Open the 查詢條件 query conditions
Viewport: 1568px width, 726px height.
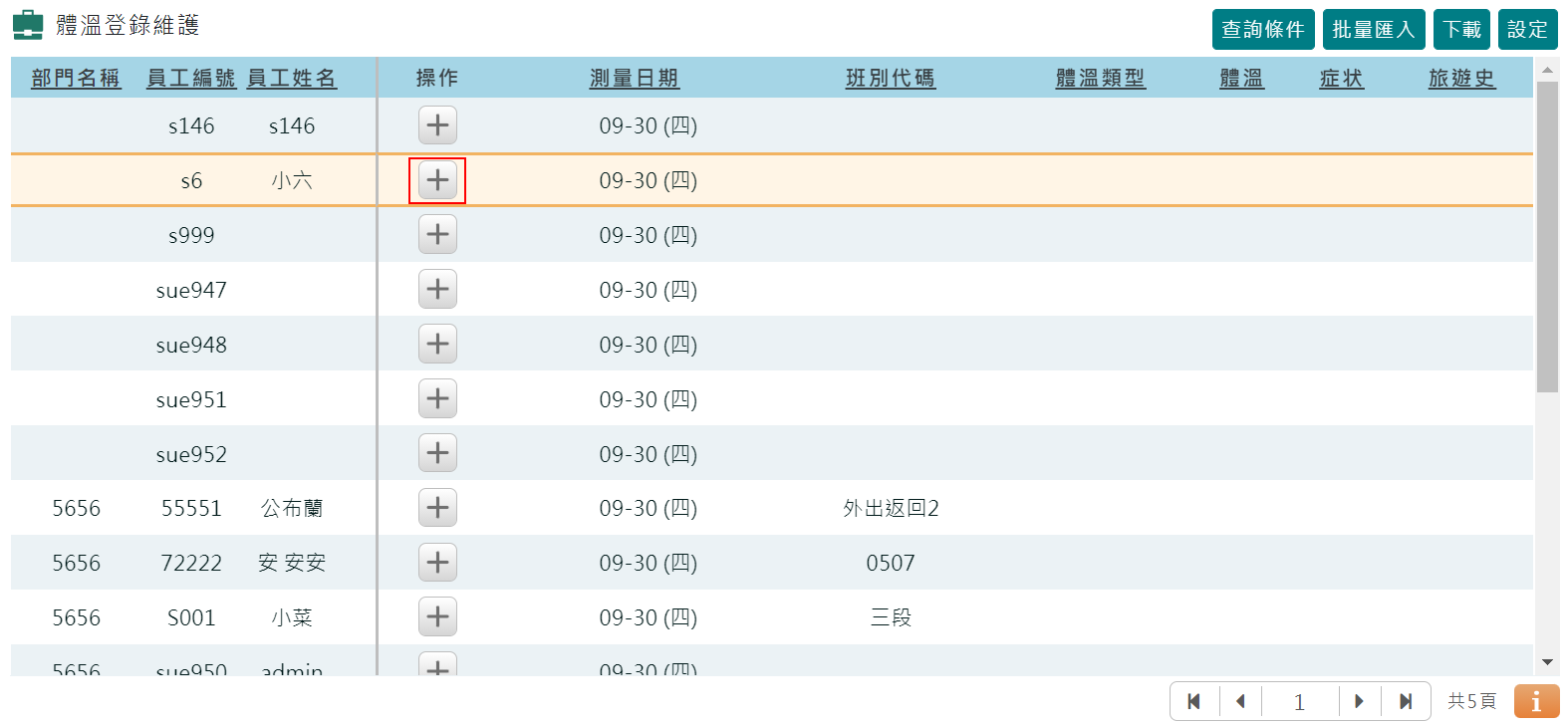click(1263, 30)
